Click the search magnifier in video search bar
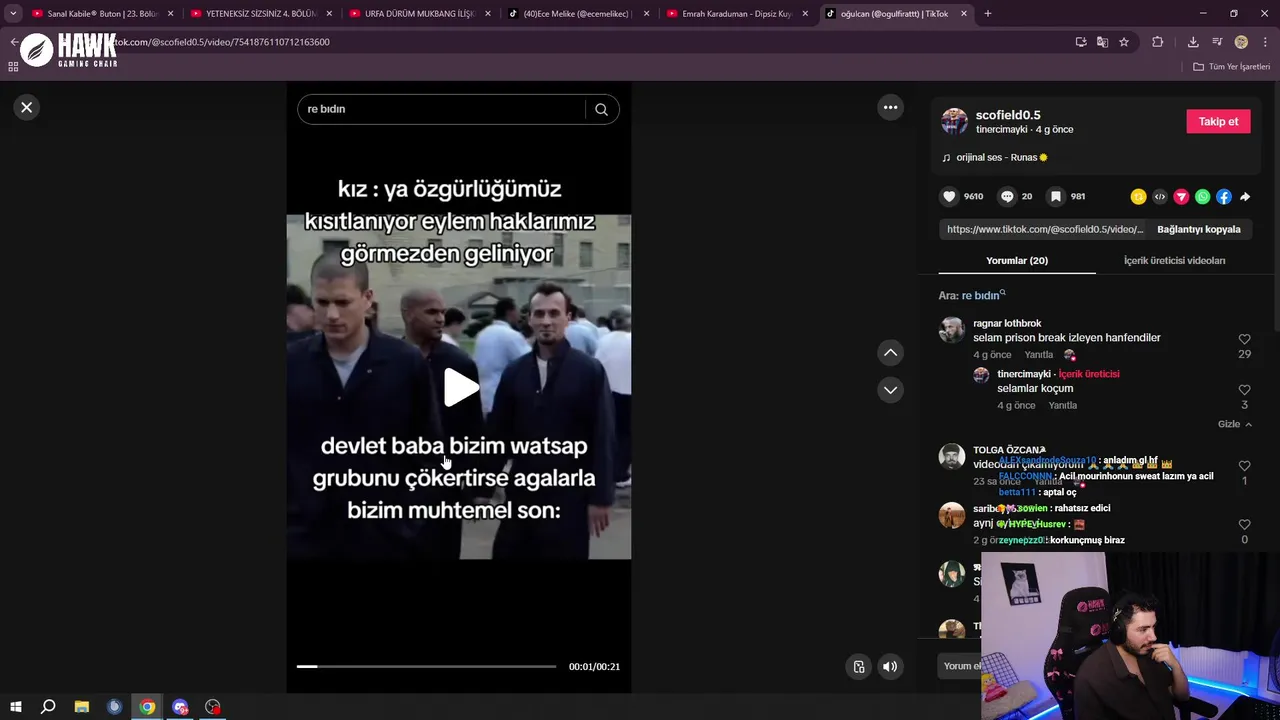1280x720 pixels. coord(601,109)
